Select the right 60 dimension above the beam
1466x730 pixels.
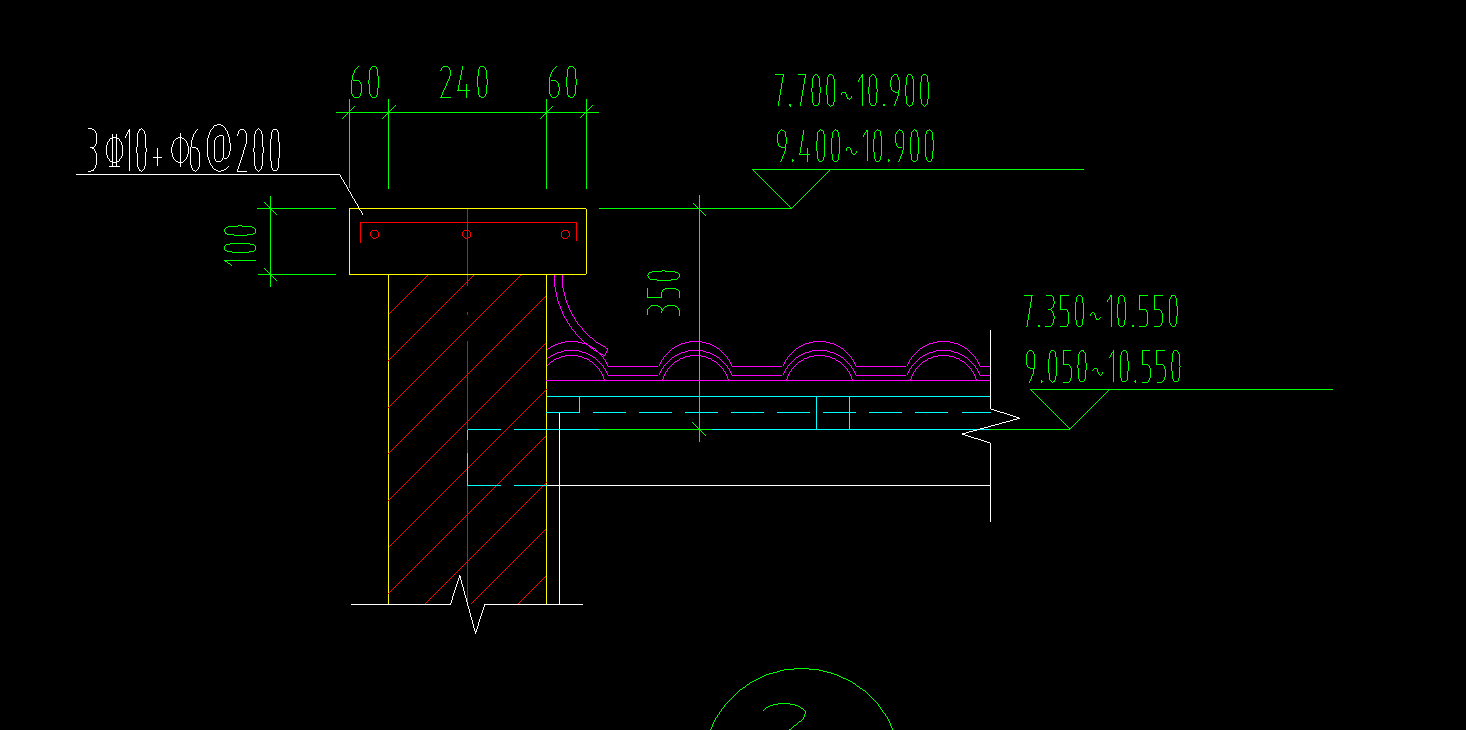point(563,83)
